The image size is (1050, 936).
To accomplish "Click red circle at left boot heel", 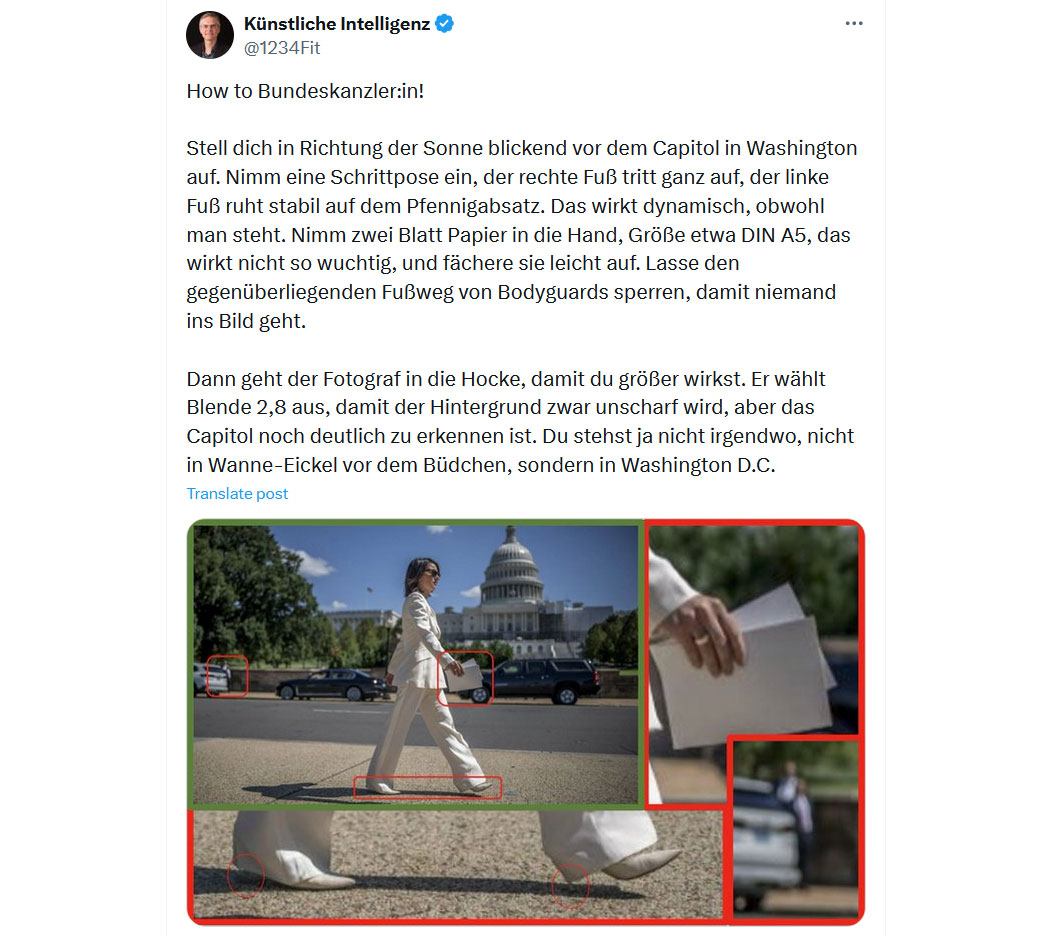I will click(x=246, y=876).
